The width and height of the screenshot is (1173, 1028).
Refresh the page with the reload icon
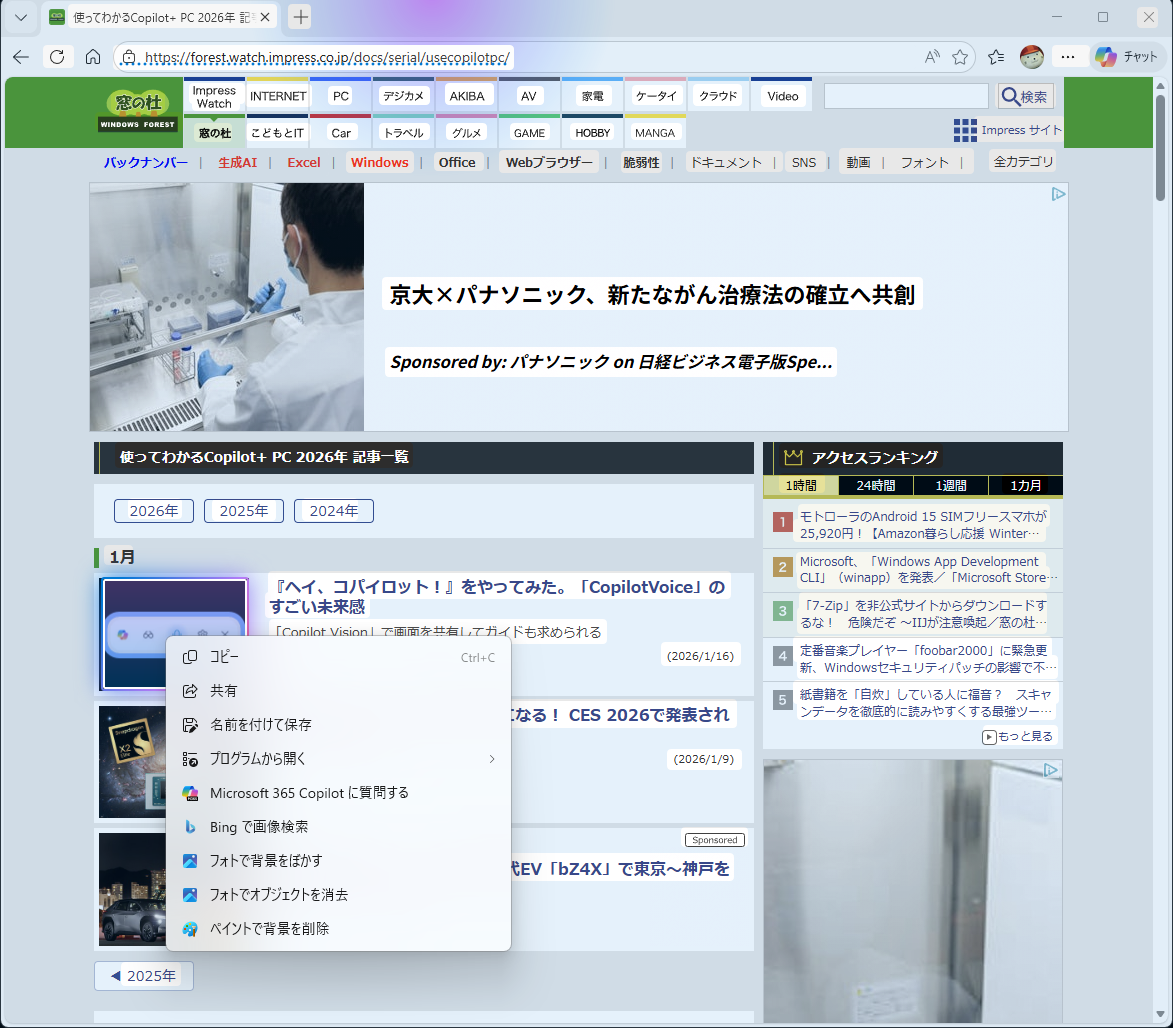point(57,57)
